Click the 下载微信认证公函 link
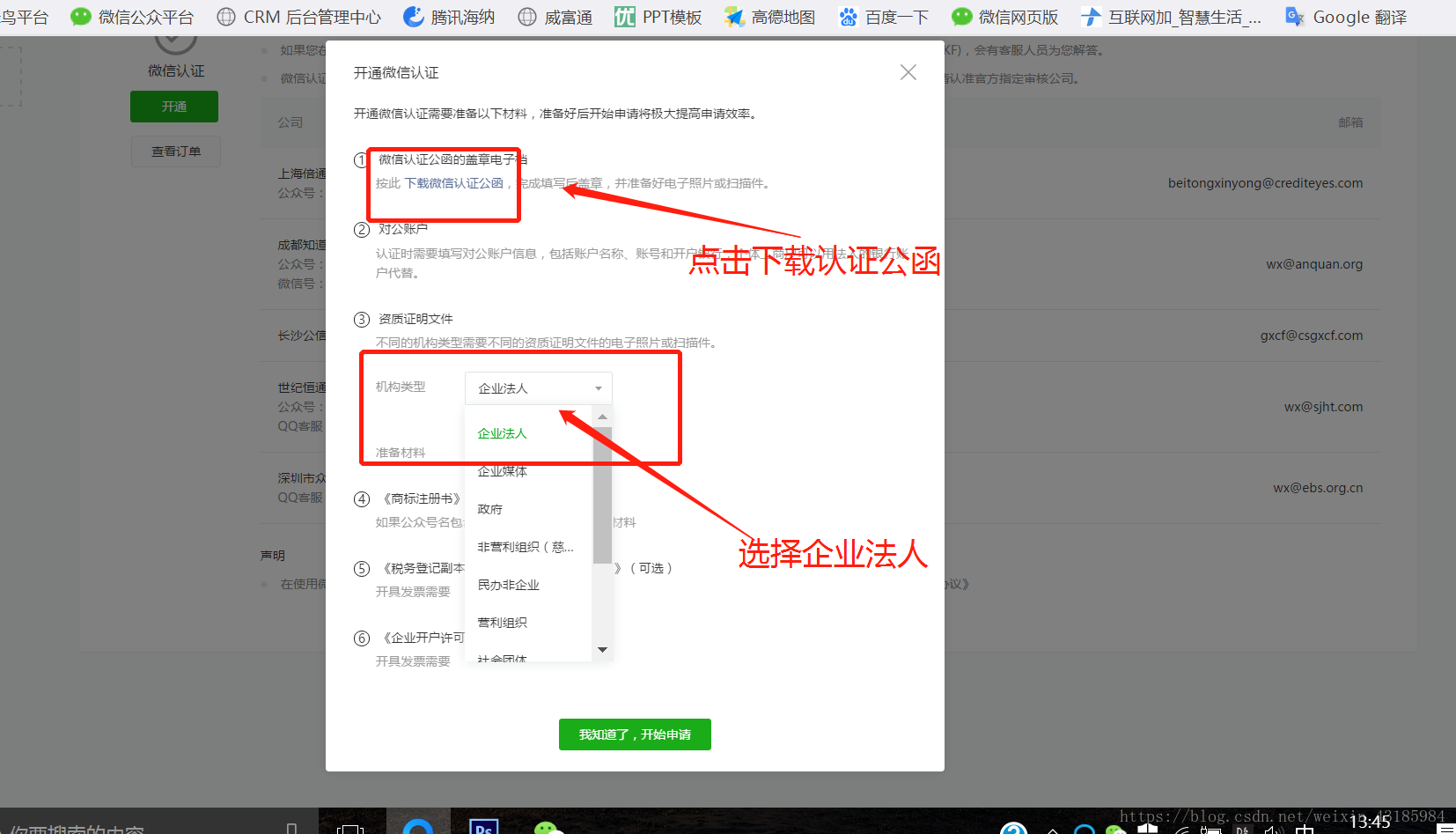 point(453,183)
